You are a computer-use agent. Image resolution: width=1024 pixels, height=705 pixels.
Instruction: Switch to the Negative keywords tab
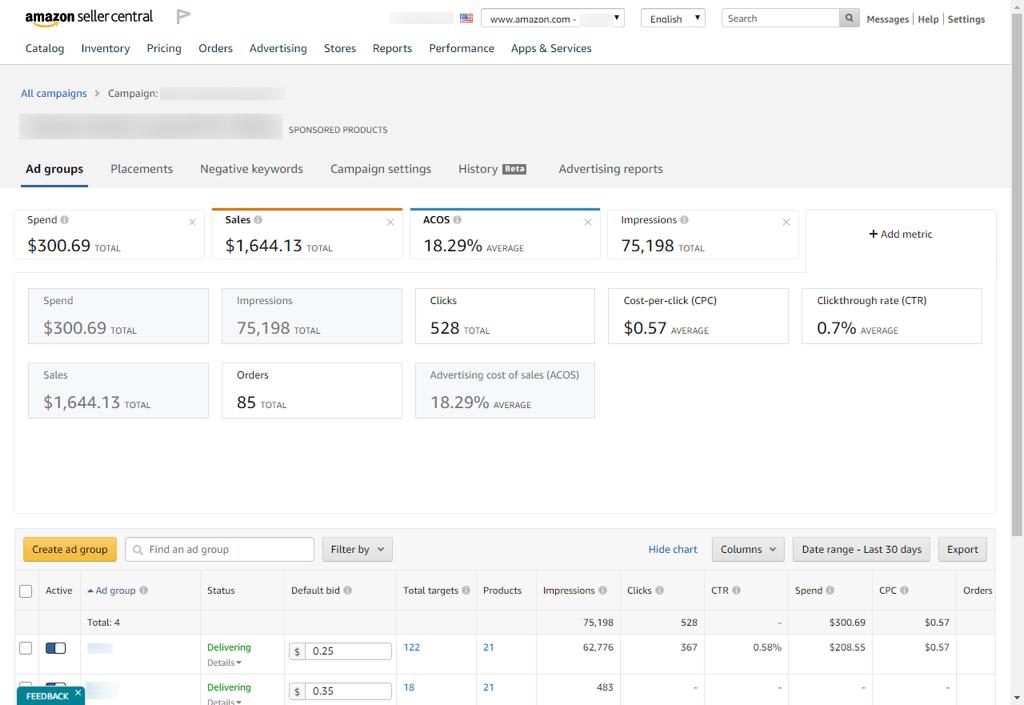251,169
